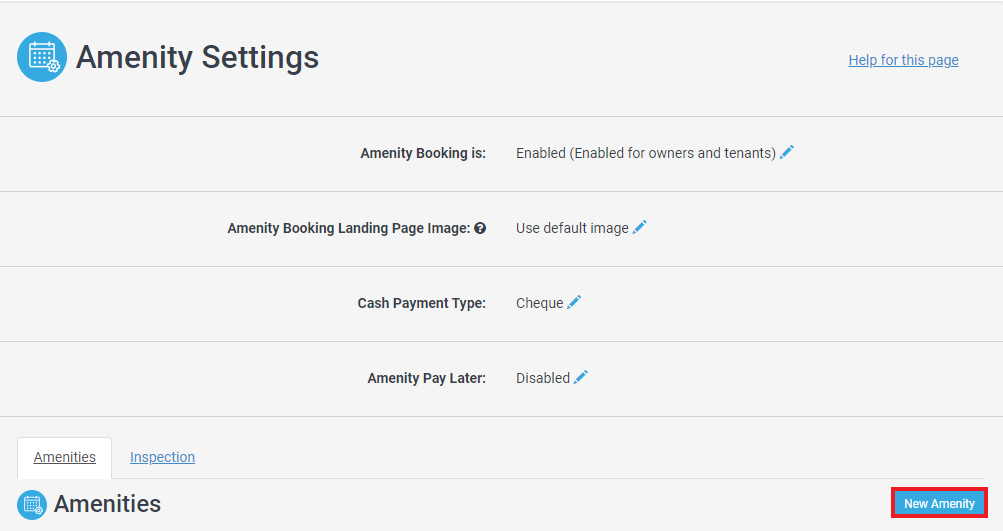Edit the Amenity Pay Later setting
The image size is (1003, 531).
pyautogui.click(x=581, y=377)
